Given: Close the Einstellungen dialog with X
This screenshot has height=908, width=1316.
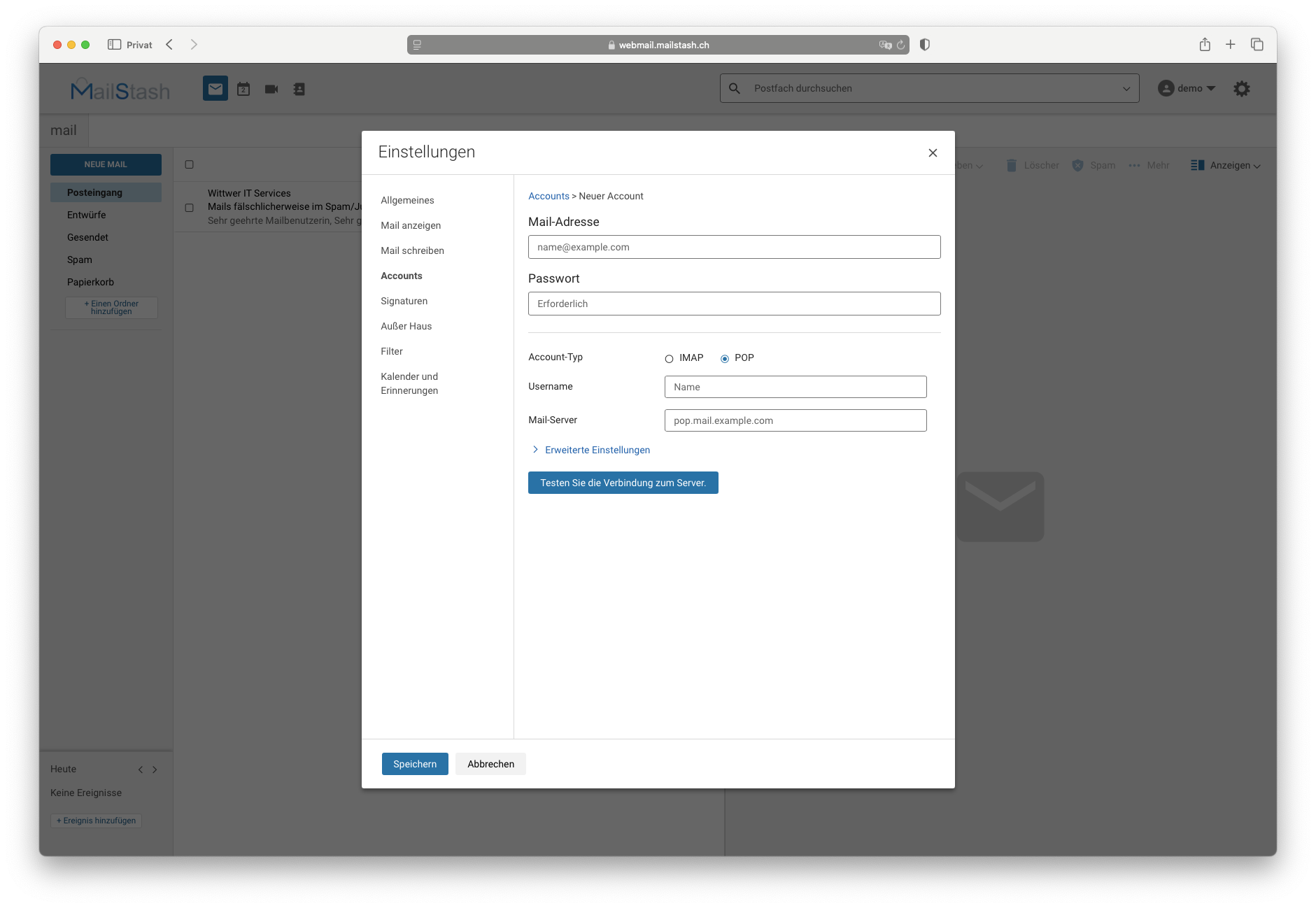Looking at the screenshot, I should [933, 152].
